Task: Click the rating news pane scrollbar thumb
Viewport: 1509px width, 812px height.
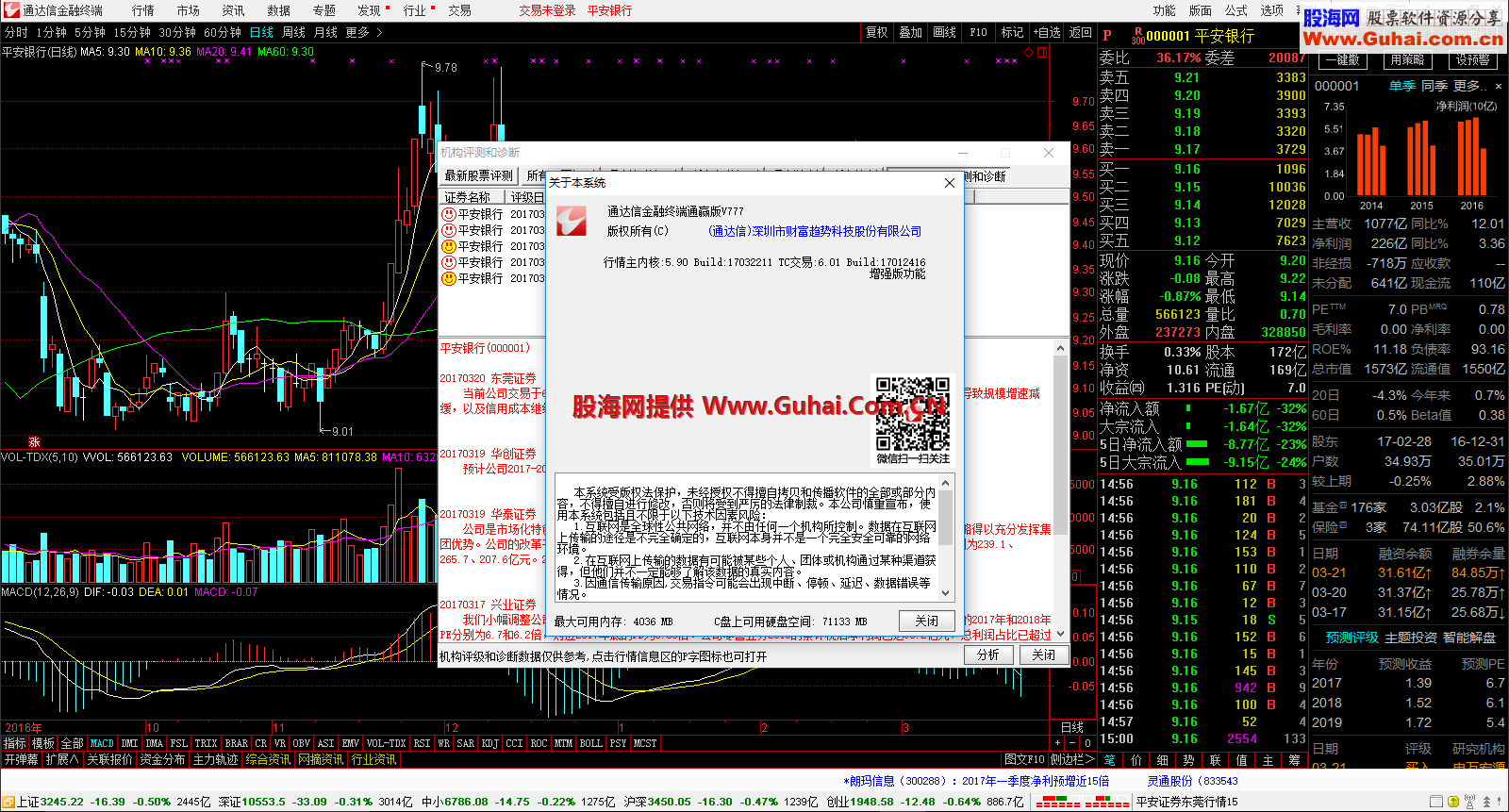Action: pos(1060,446)
